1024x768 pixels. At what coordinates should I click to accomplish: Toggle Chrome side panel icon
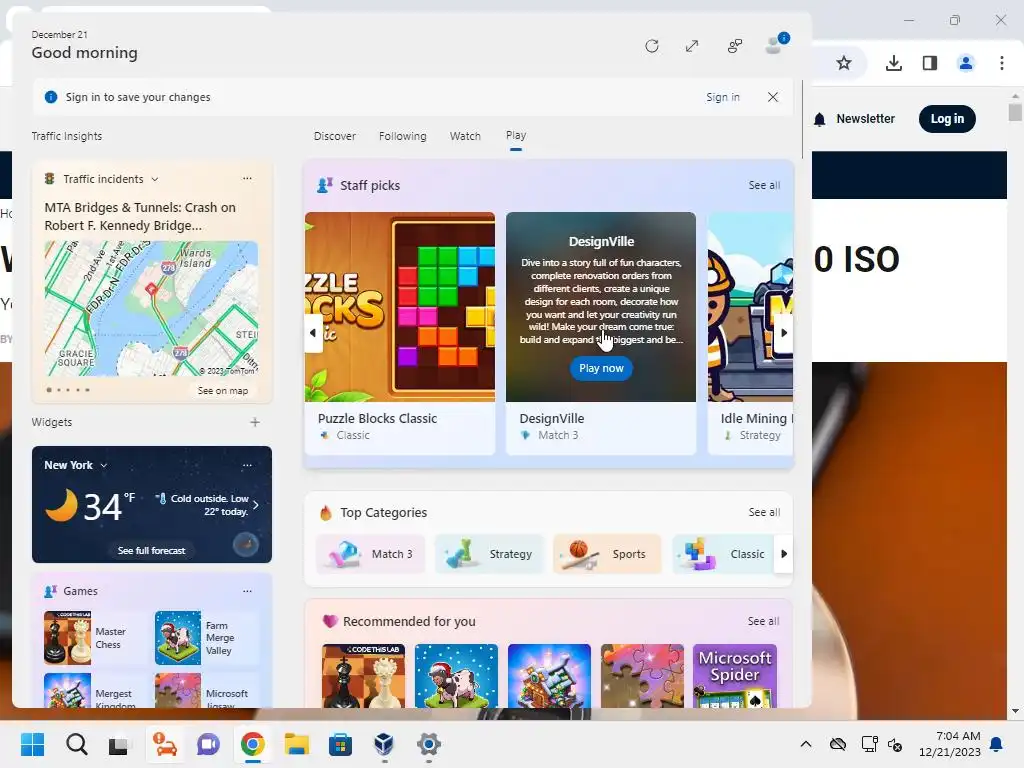click(x=930, y=63)
